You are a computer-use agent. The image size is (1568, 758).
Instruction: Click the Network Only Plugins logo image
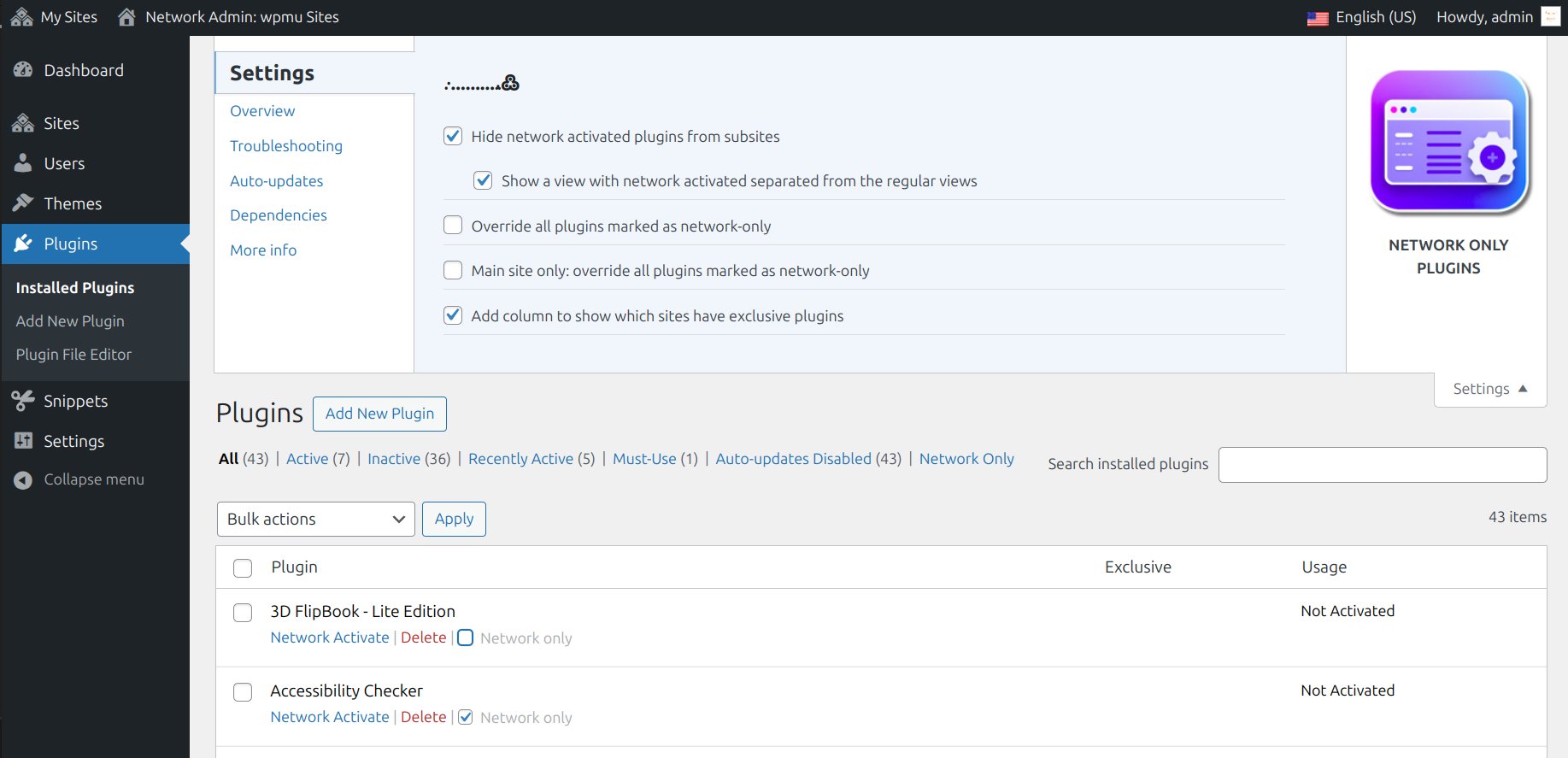point(1448,142)
